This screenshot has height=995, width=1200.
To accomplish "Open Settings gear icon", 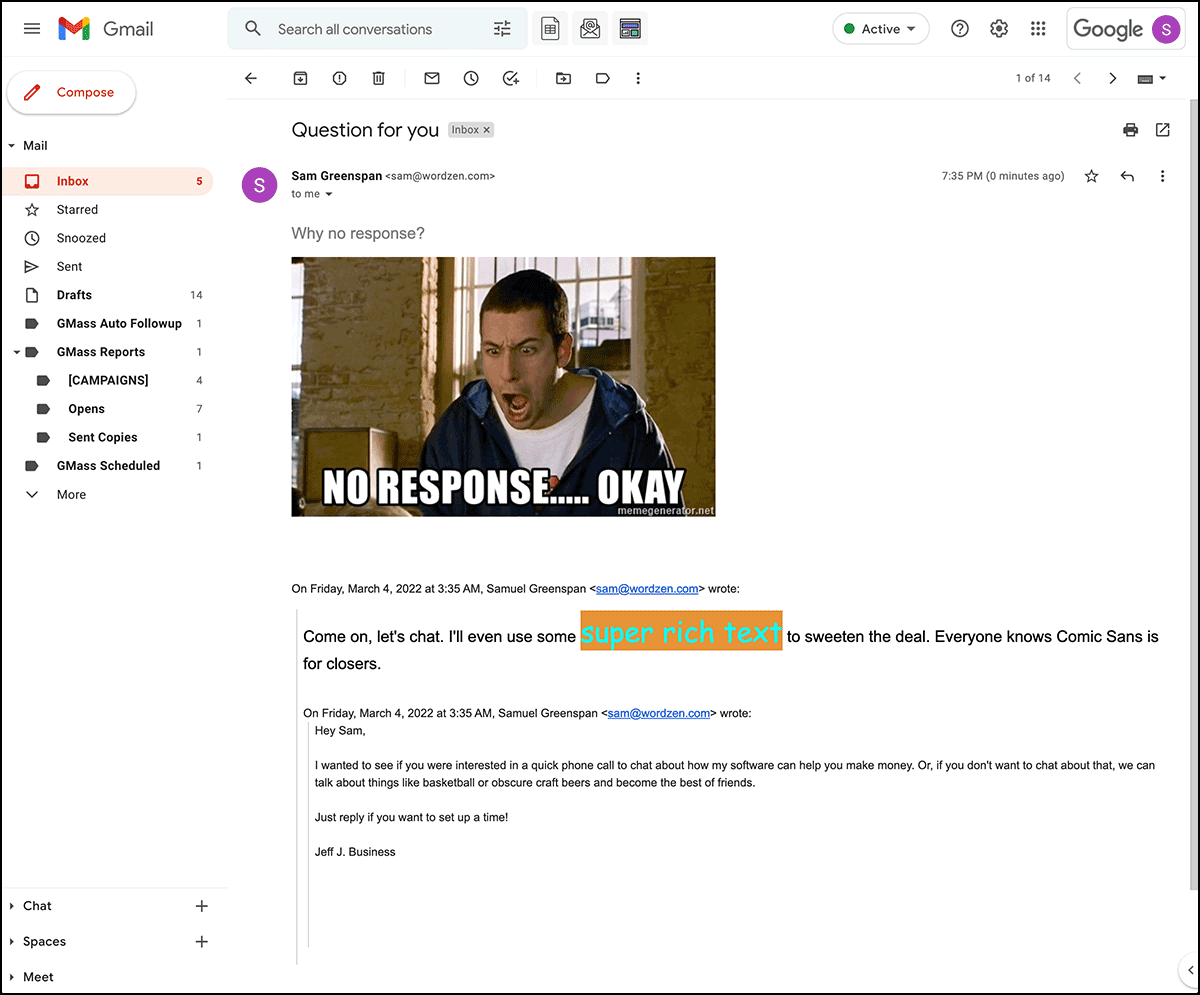I will coord(999,29).
